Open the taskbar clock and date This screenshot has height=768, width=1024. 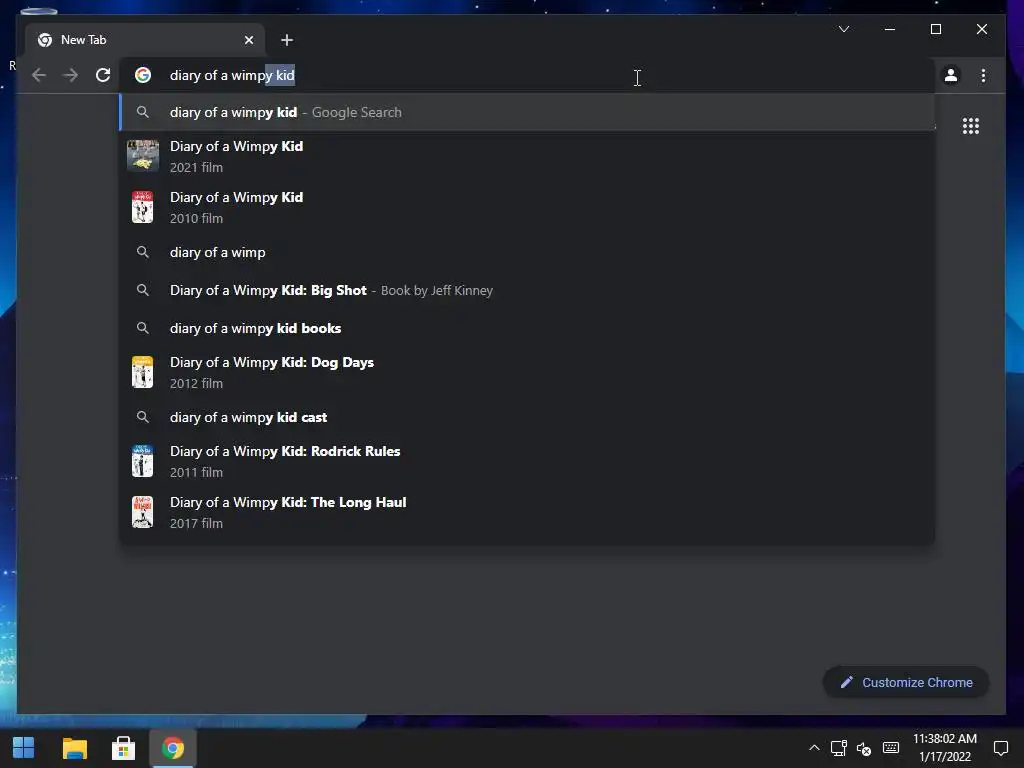(x=944, y=748)
